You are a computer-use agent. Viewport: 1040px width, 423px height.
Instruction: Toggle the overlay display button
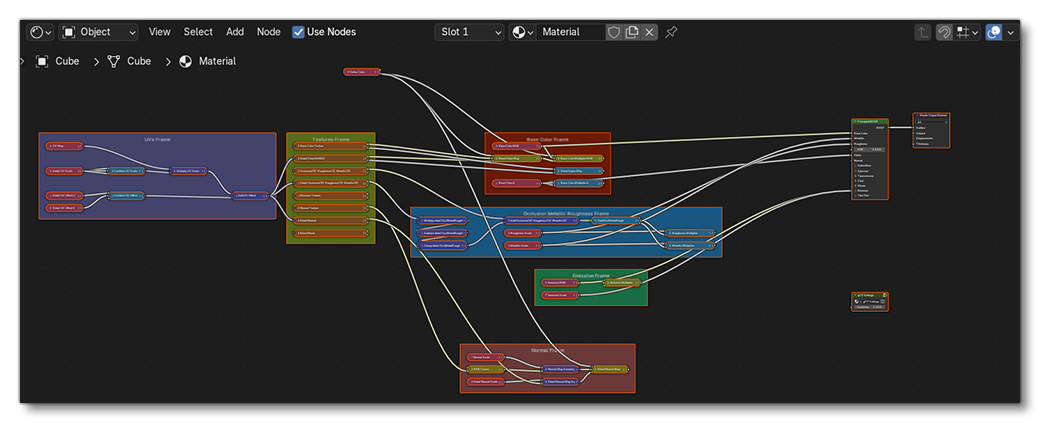click(994, 32)
